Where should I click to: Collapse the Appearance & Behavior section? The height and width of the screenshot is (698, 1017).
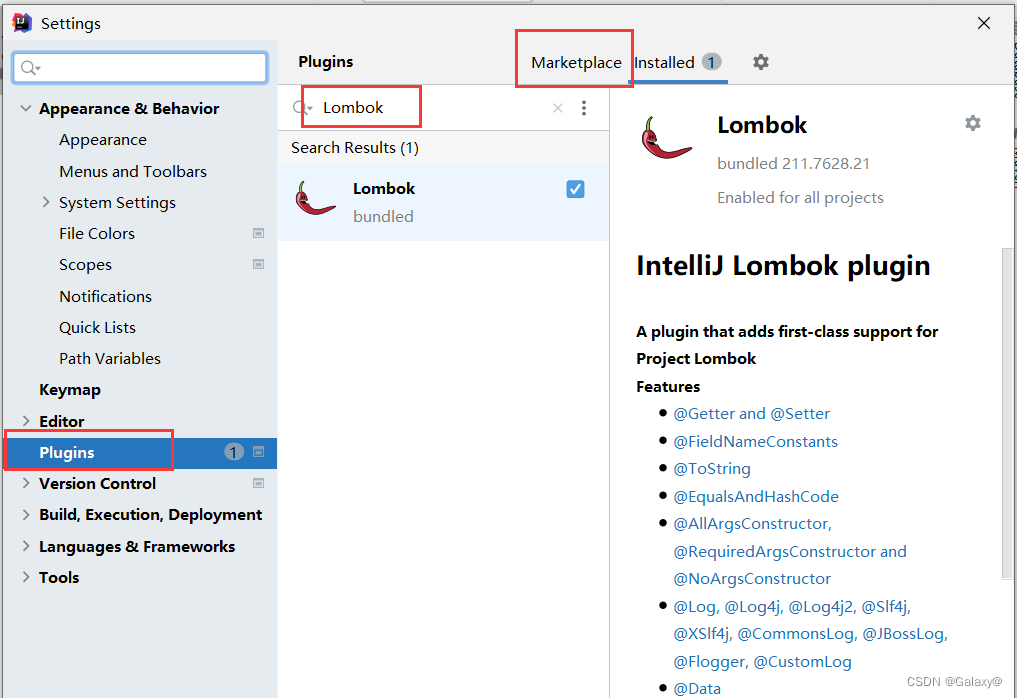click(x=26, y=108)
